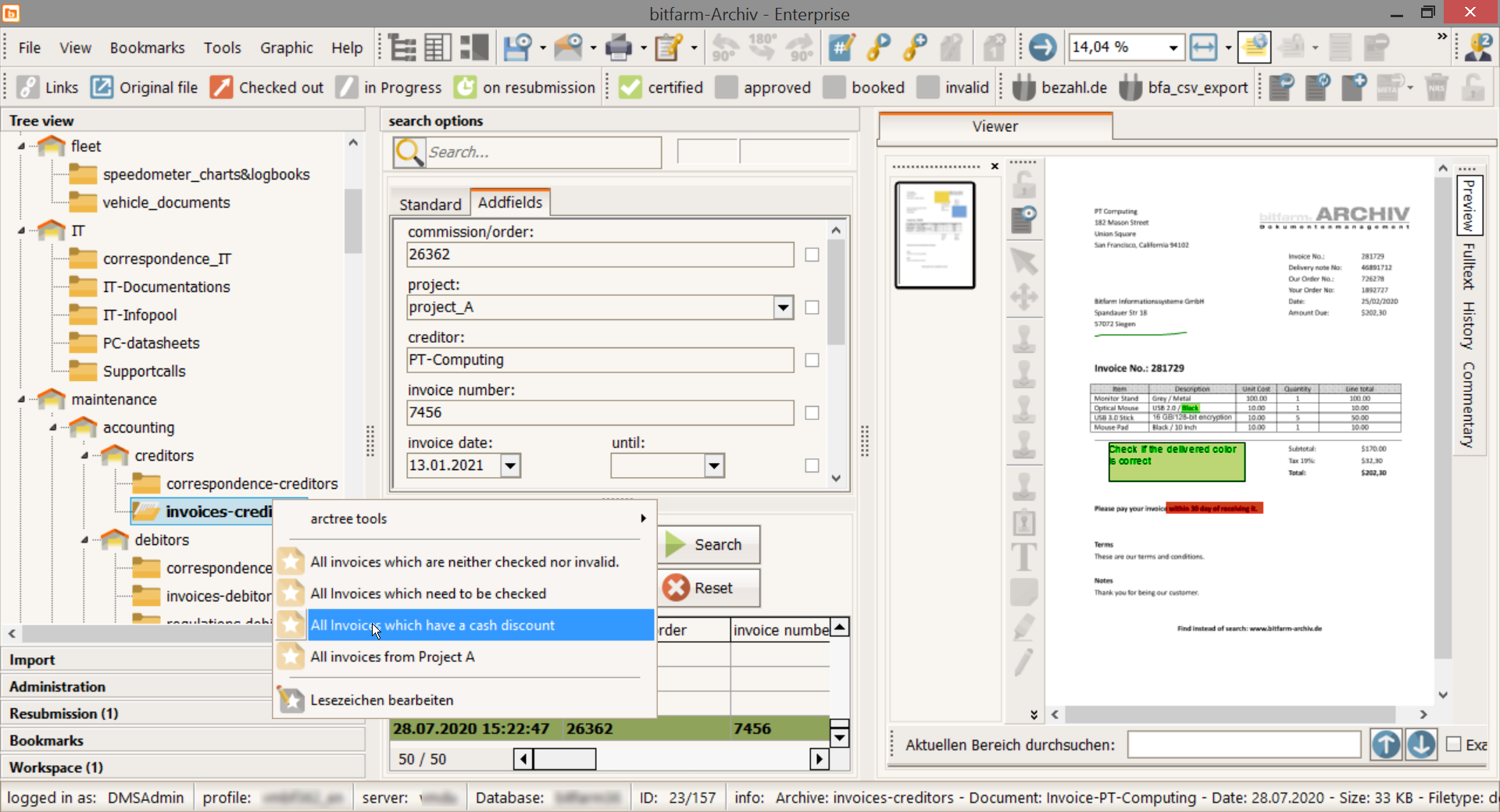Open the project dropdown list
1500x812 pixels.
pos(783,308)
